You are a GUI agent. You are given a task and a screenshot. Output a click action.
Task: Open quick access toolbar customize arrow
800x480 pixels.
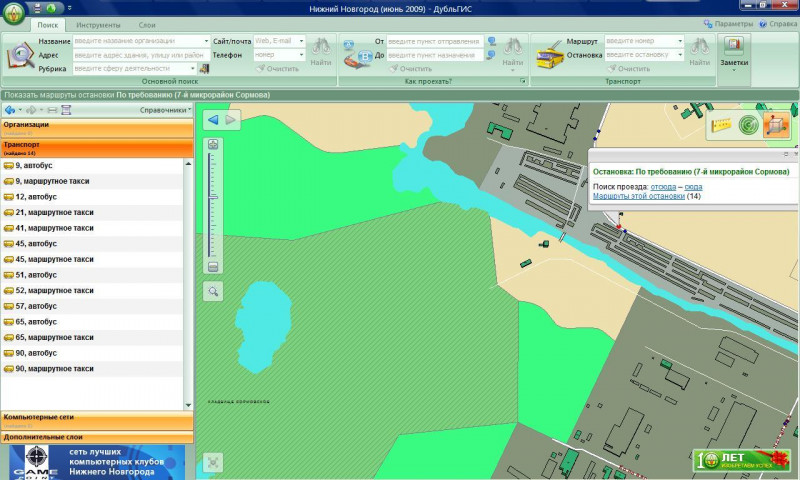[x=69, y=8]
